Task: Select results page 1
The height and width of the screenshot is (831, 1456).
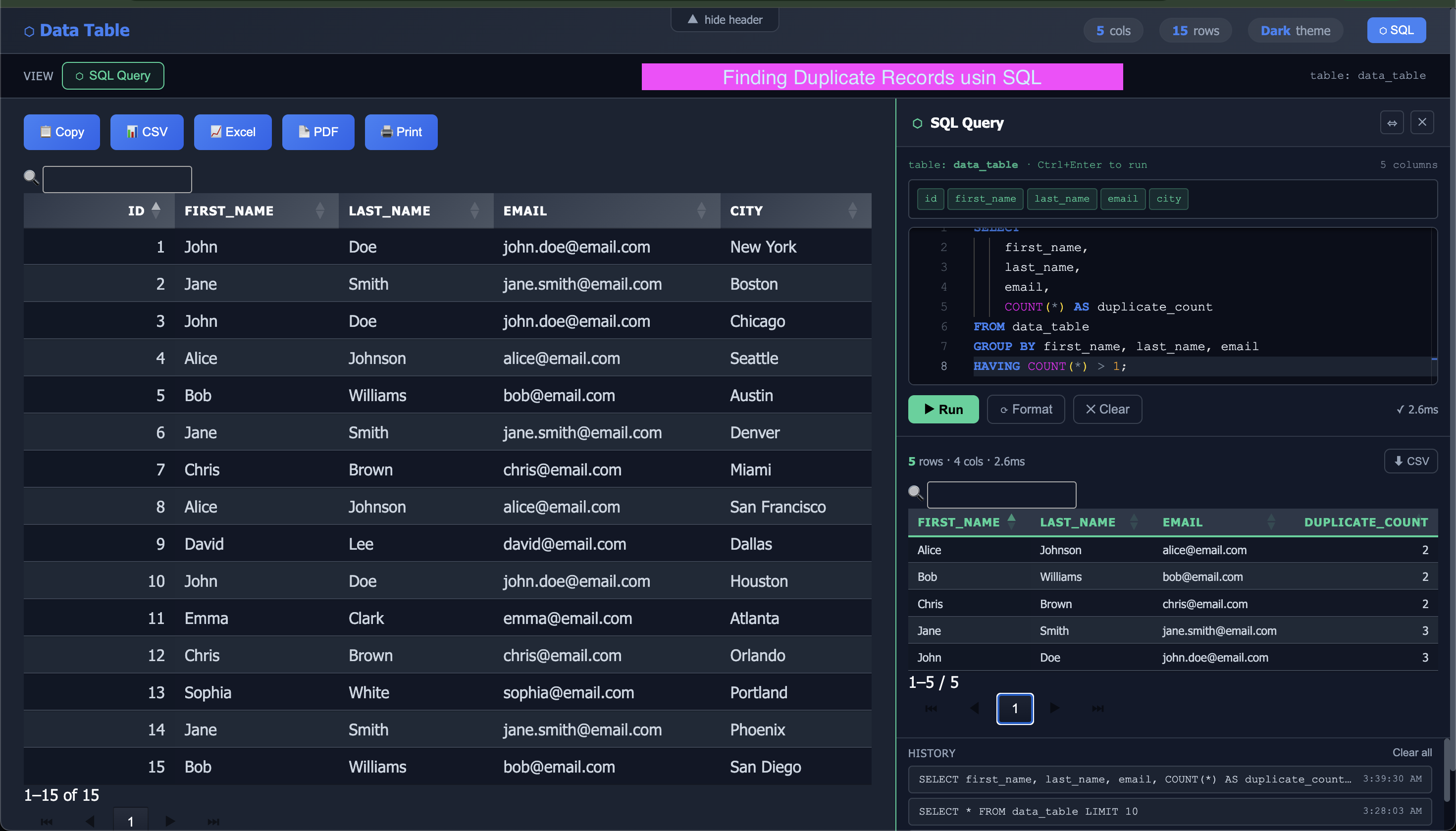Action: coord(1014,709)
